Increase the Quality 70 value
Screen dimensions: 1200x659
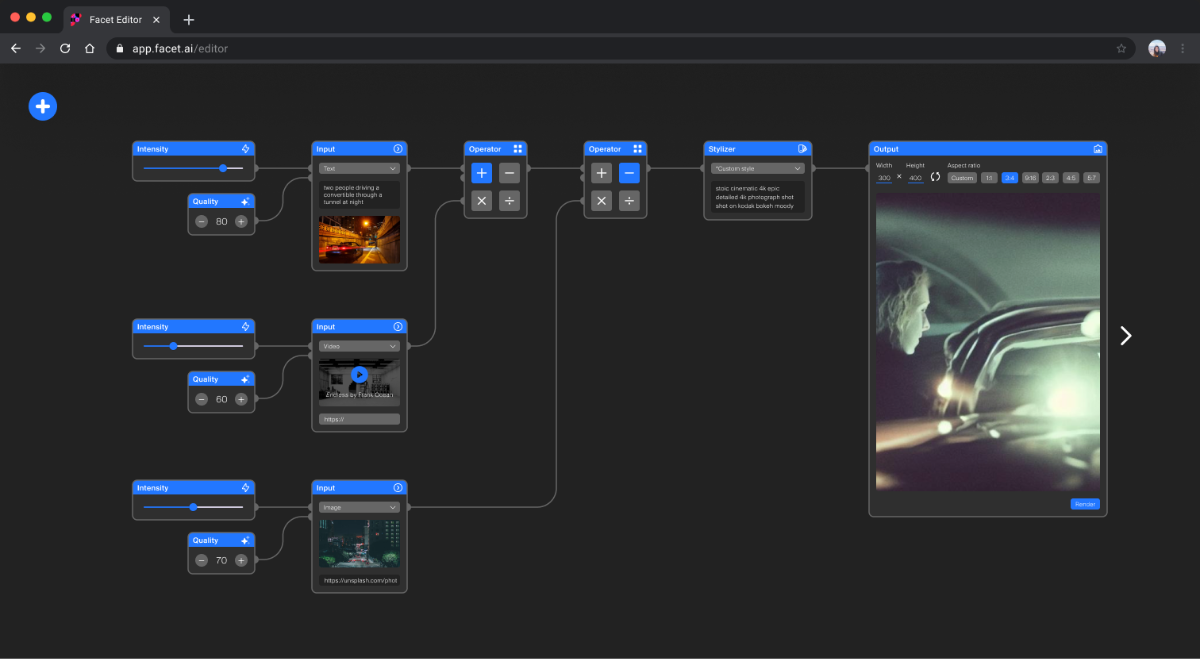coord(241,560)
